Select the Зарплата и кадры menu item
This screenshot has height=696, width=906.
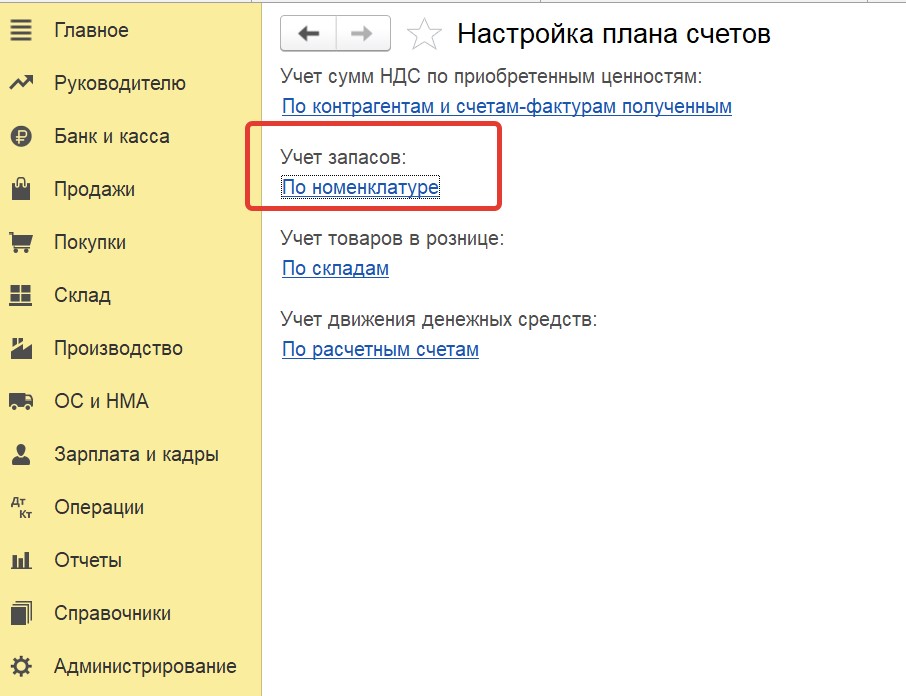pyautogui.click(x=136, y=455)
